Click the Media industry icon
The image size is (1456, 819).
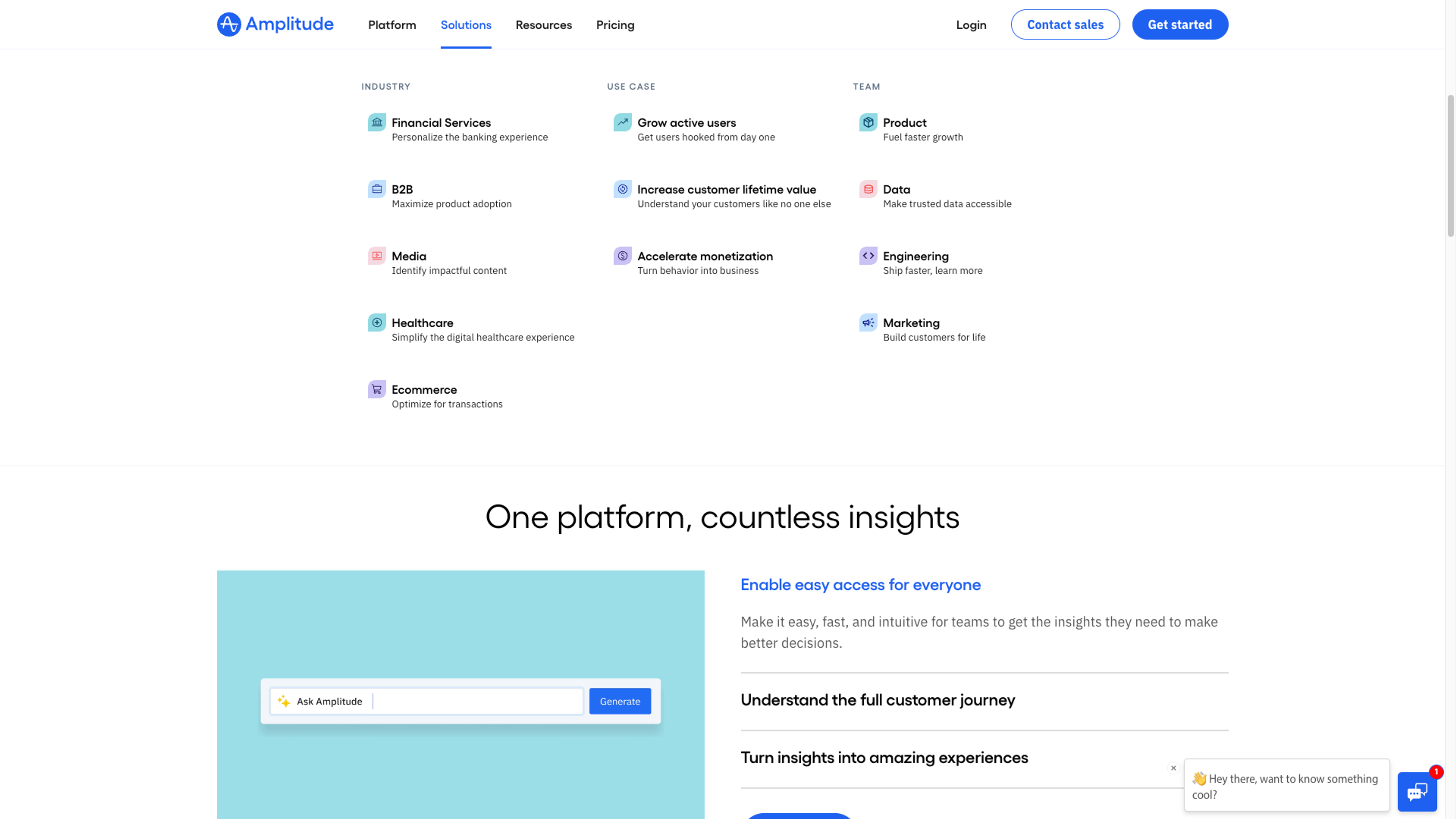pos(377,256)
